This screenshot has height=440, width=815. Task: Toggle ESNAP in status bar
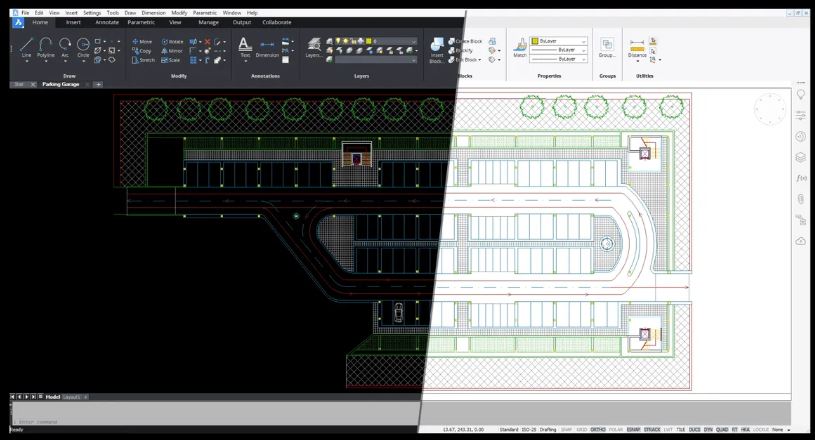pyautogui.click(x=633, y=430)
